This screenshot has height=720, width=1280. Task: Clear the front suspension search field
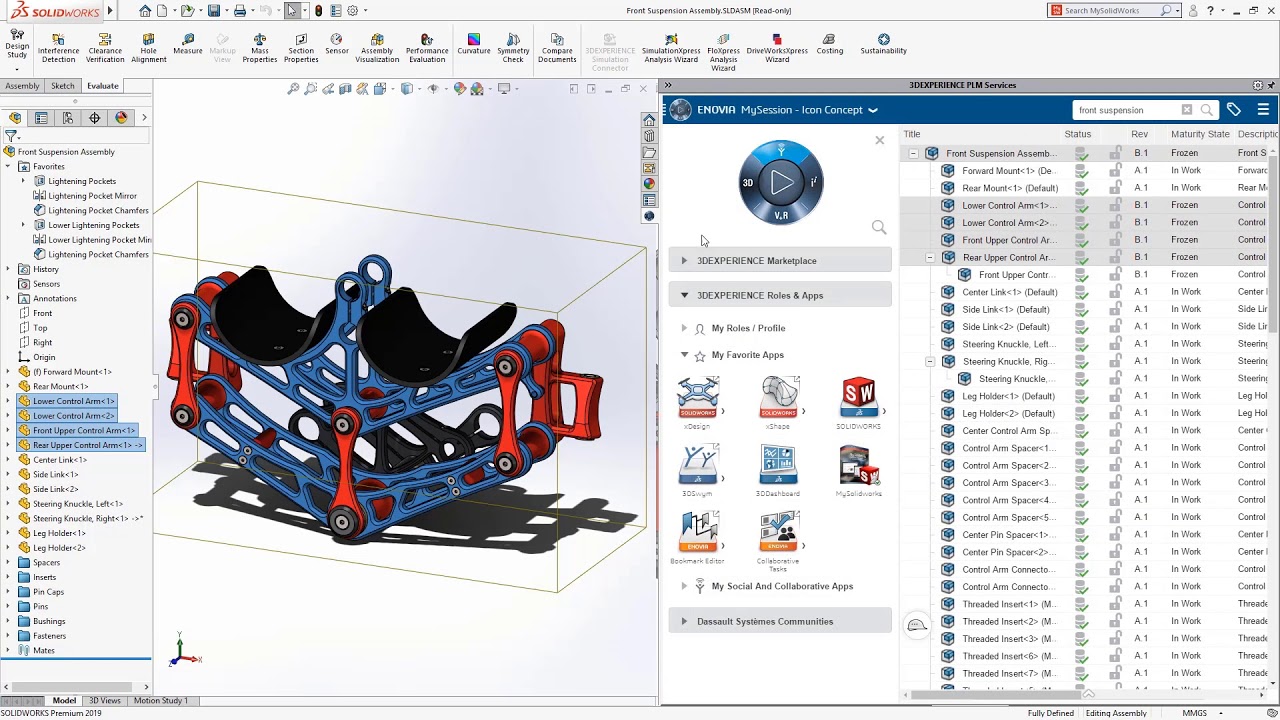[x=1187, y=110]
